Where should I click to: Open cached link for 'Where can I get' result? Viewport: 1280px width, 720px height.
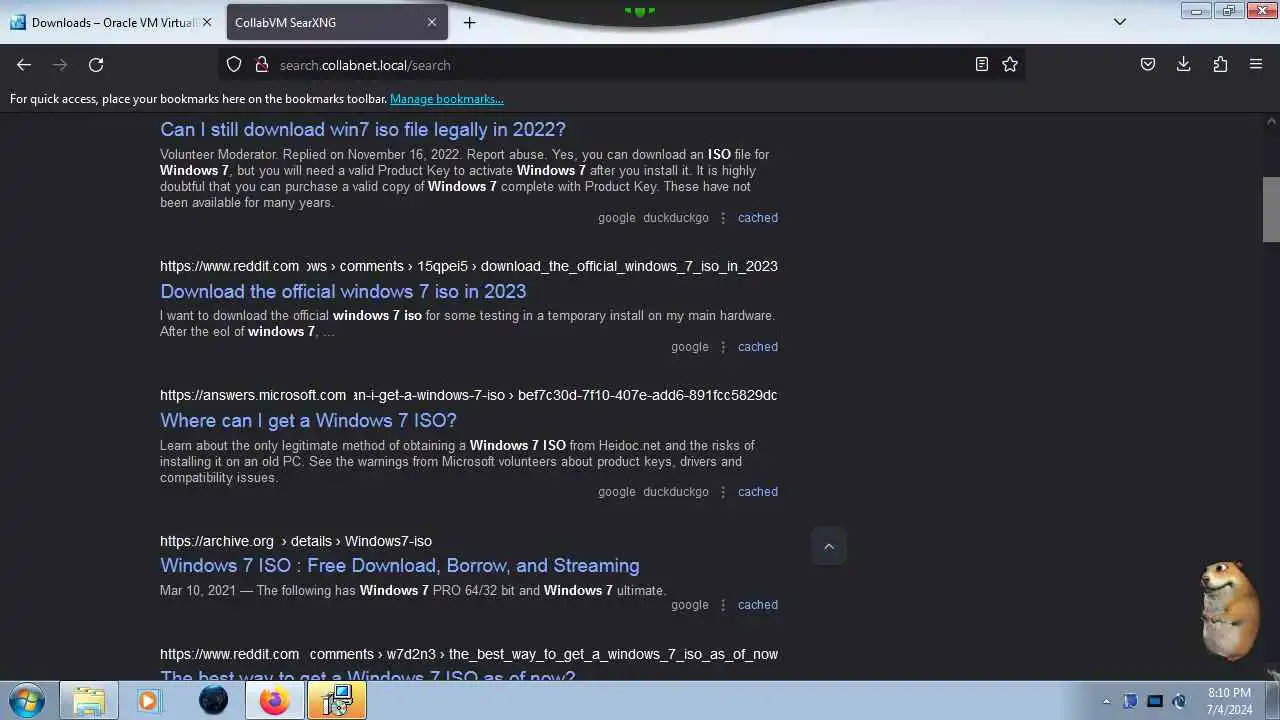pos(758,492)
